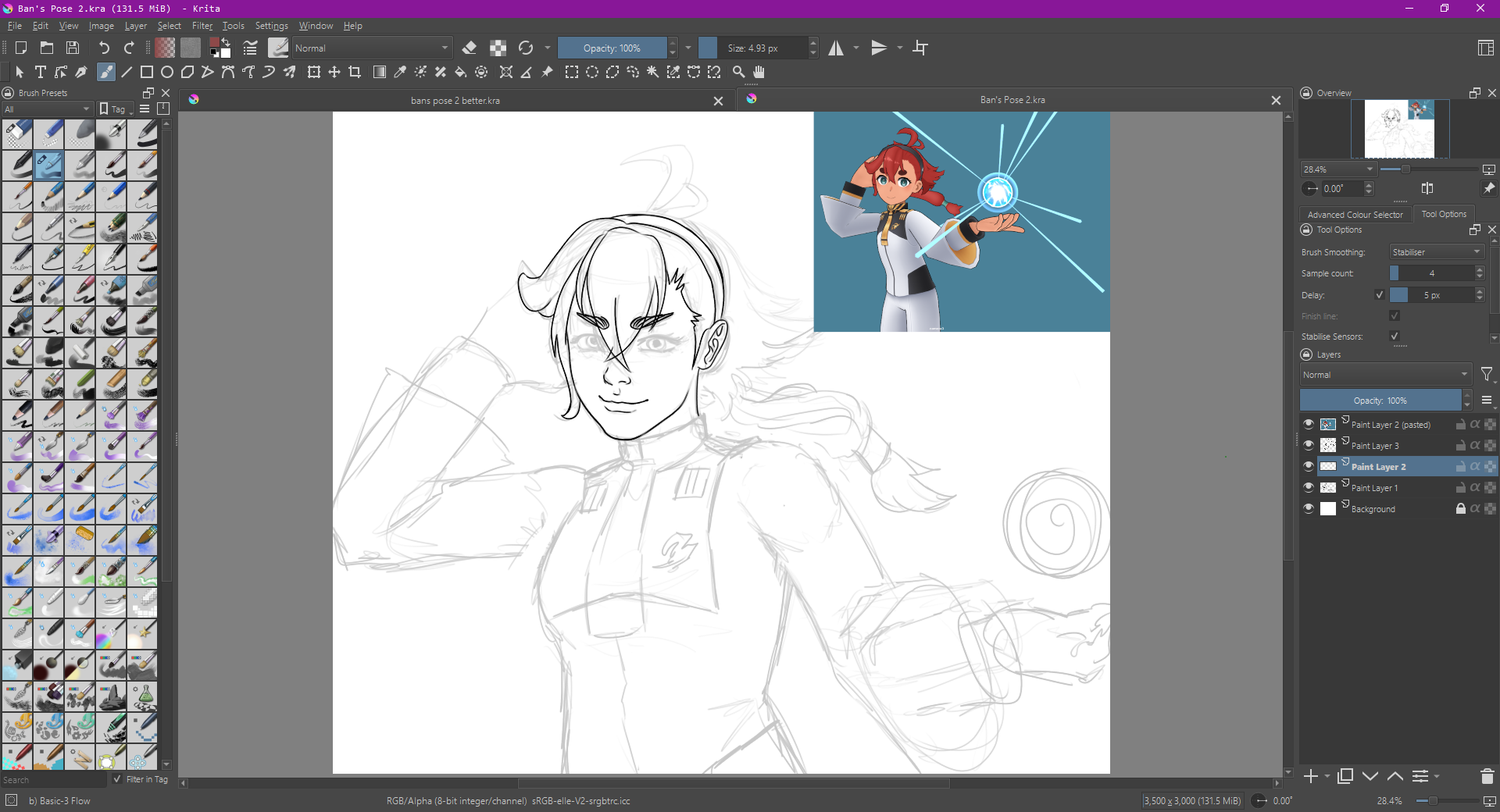Duplicate the layer with the copy icon
This screenshot has height=812, width=1500.
pyautogui.click(x=1345, y=776)
